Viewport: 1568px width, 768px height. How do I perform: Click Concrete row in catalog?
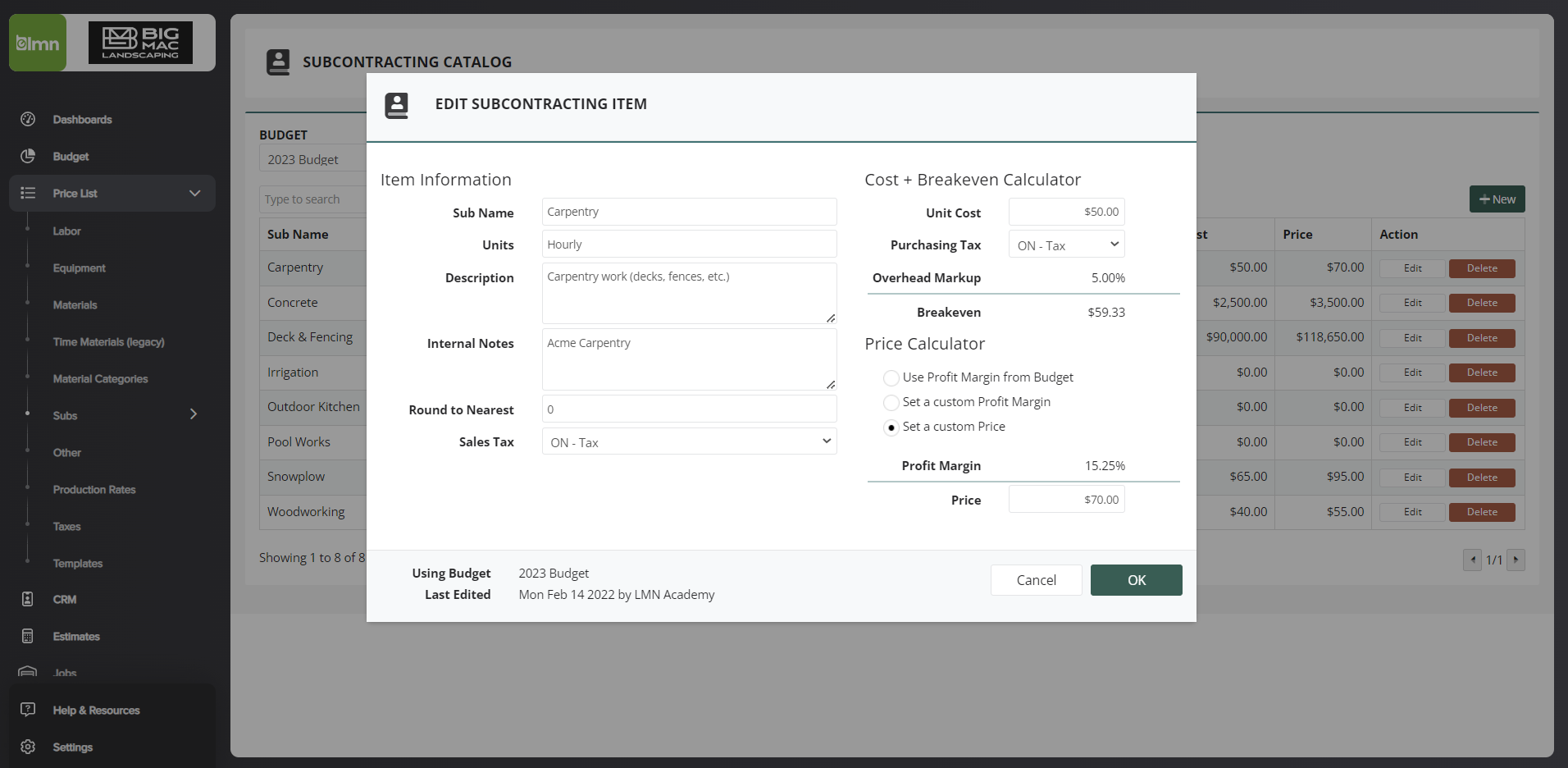(292, 303)
